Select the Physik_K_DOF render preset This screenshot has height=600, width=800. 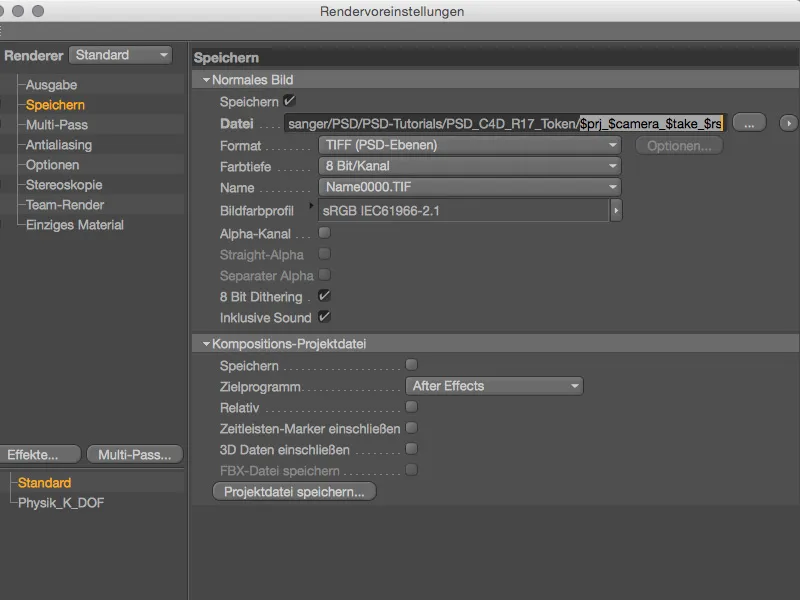(61, 503)
